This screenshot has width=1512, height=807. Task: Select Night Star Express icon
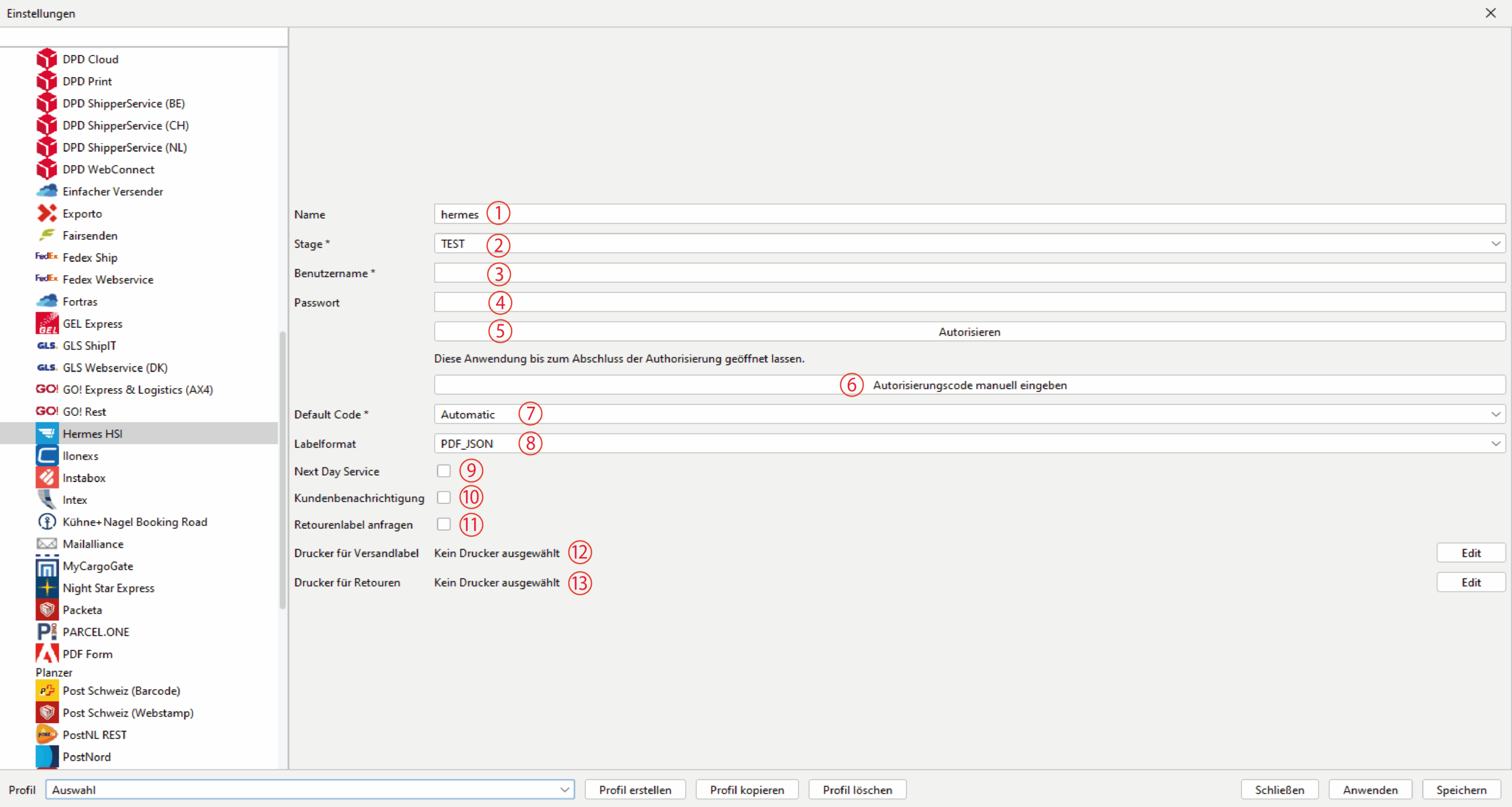coord(47,588)
